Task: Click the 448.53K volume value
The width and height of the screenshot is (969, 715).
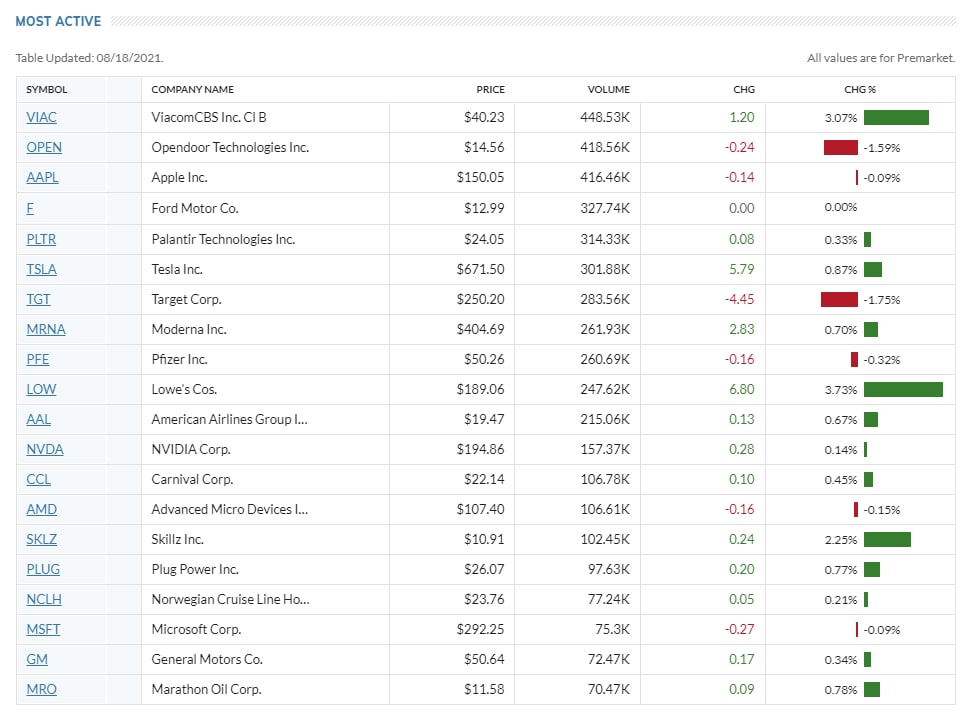Action: 605,117
